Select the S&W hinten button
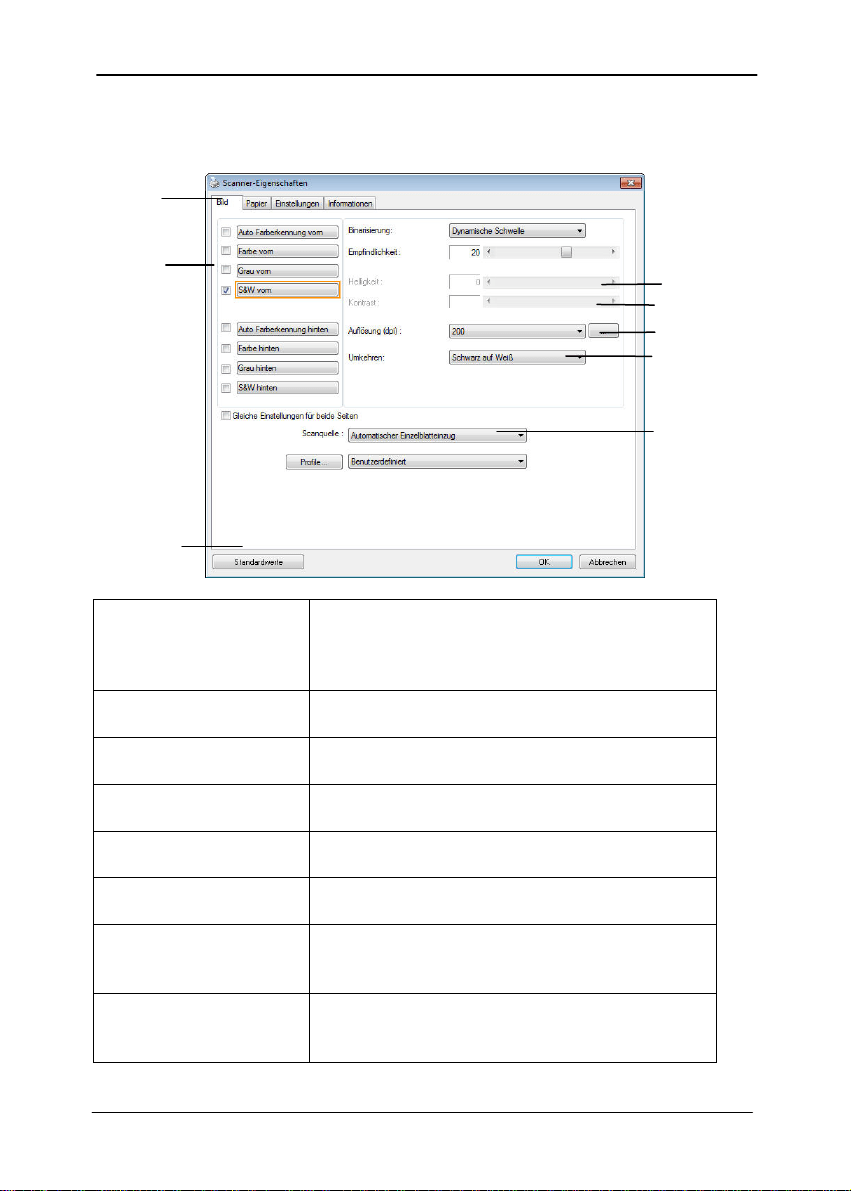 click(x=287, y=387)
